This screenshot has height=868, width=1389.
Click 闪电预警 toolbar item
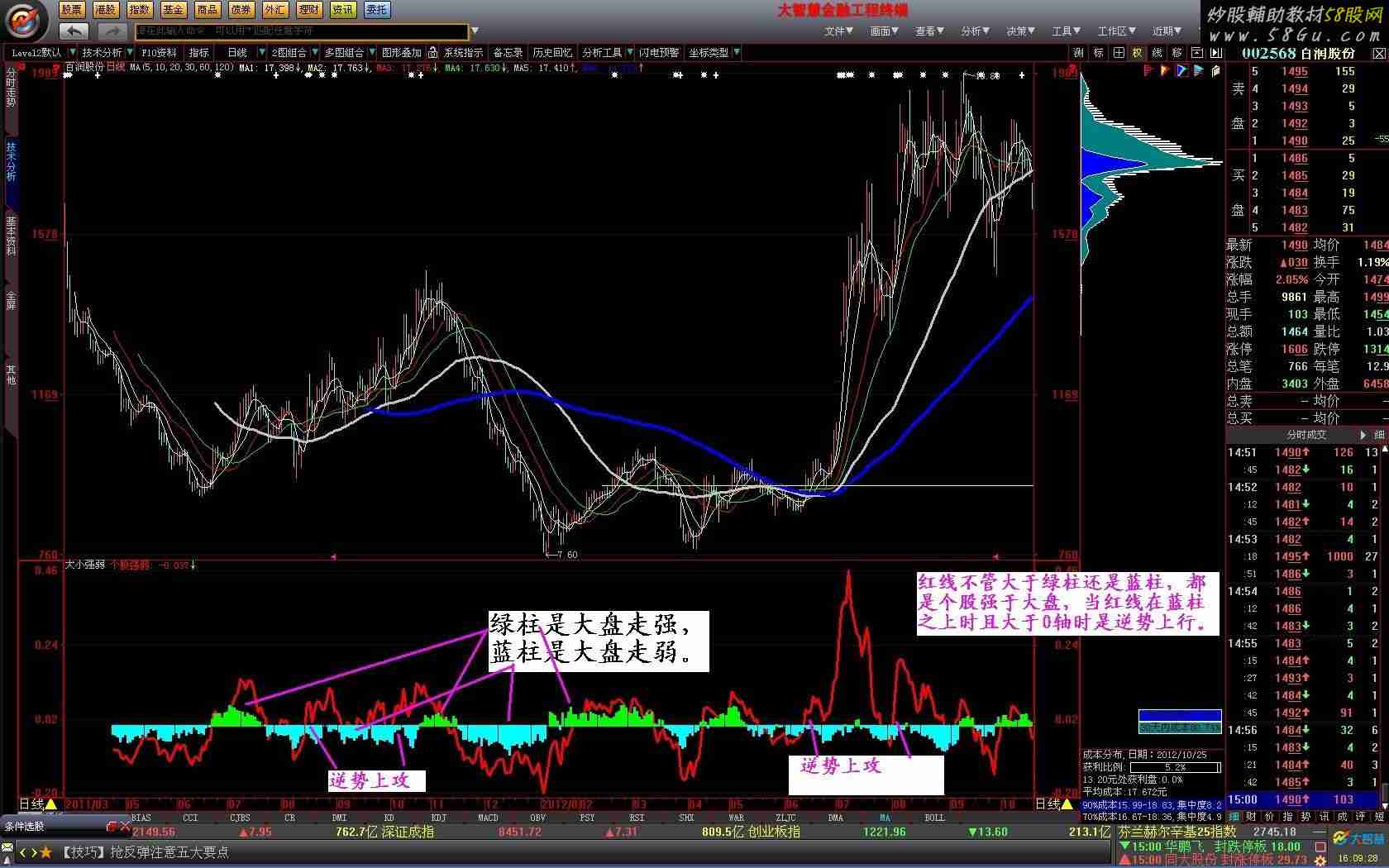[x=659, y=52]
